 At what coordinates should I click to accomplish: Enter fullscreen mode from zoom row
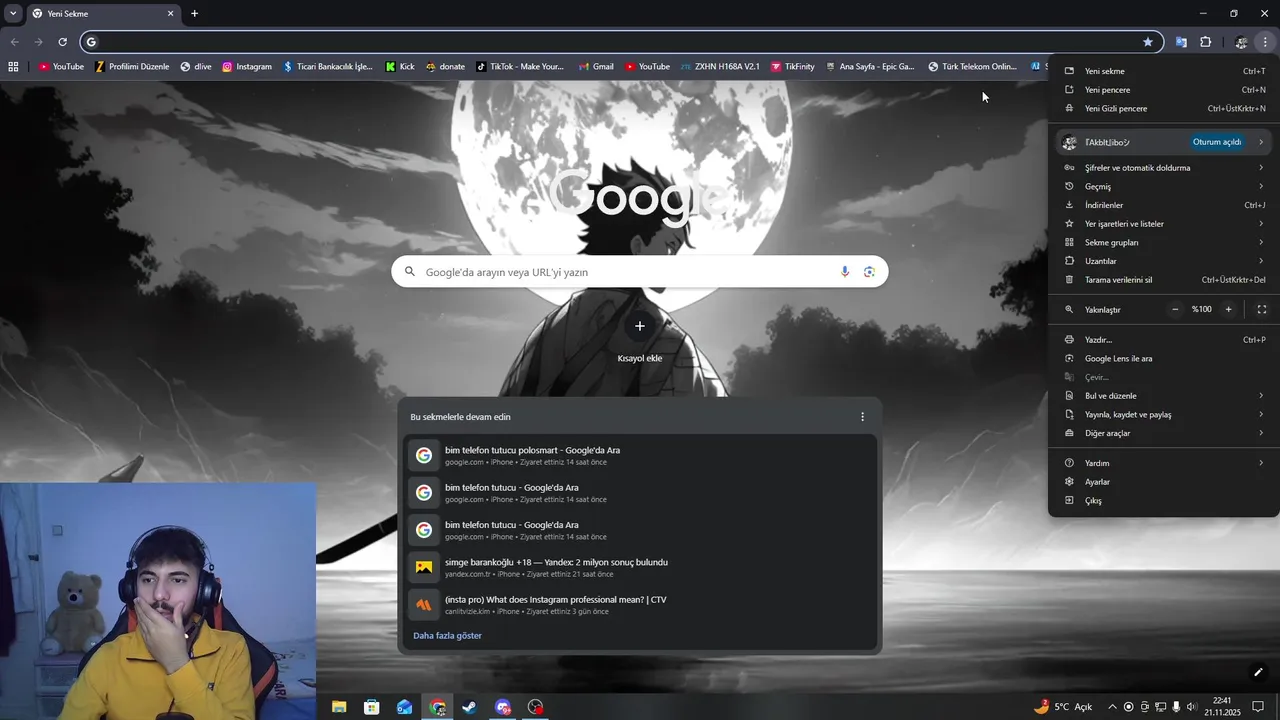click(x=1262, y=309)
